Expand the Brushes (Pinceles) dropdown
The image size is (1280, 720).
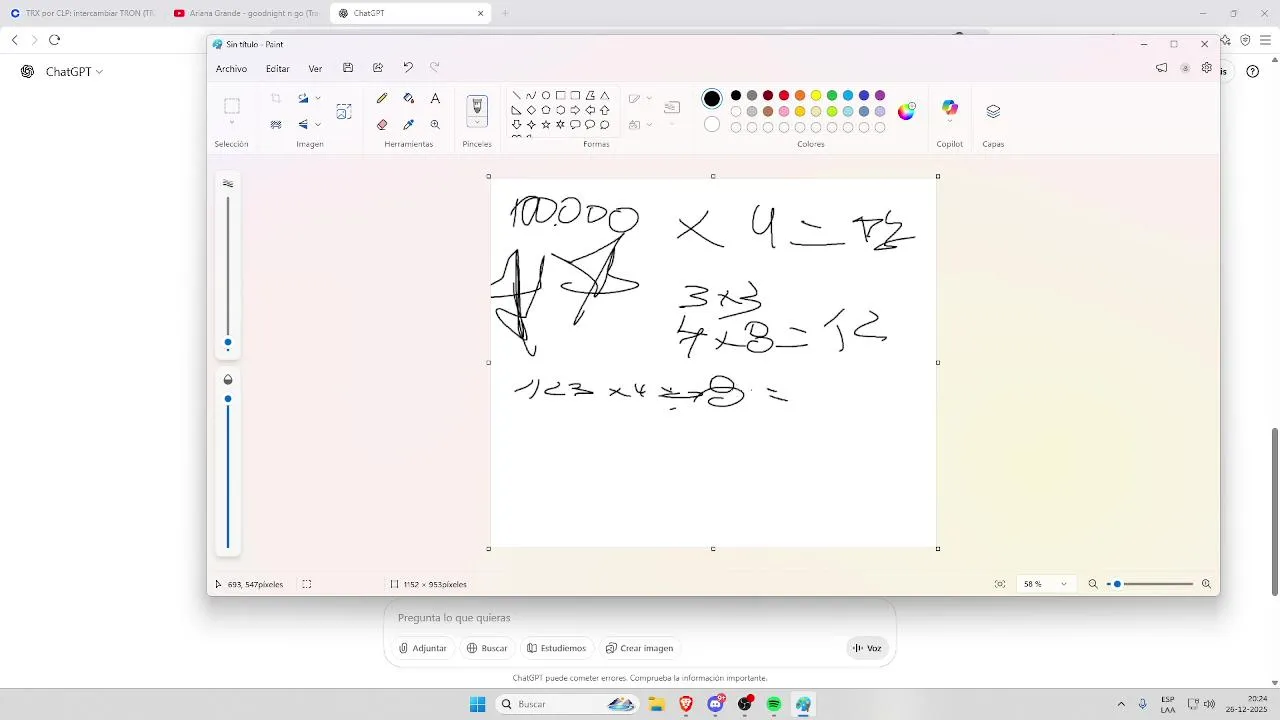(477, 123)
